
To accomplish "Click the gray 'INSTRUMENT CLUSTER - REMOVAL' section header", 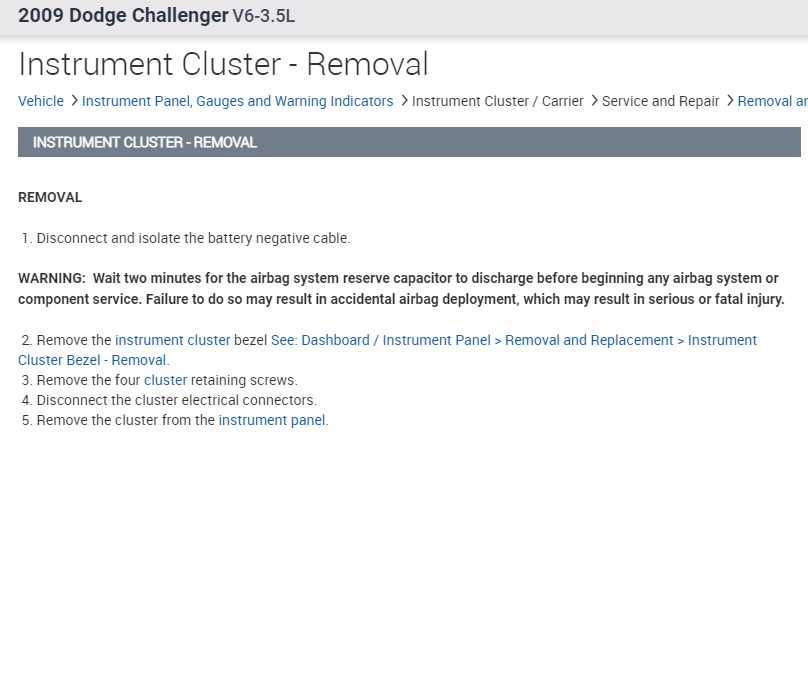I will click(x=409, y=142).
